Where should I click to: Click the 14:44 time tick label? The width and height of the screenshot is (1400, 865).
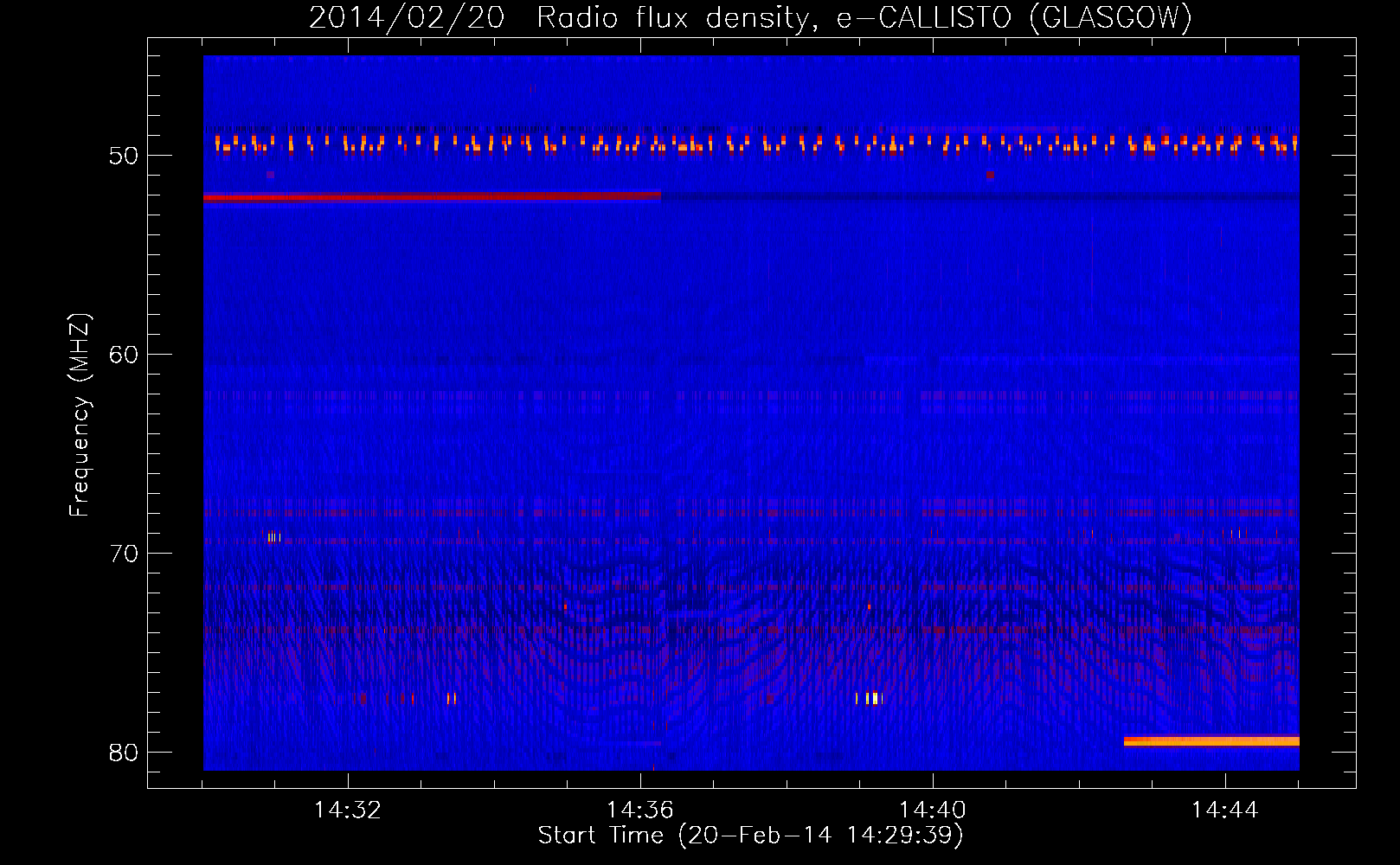tap(1224, 811)
